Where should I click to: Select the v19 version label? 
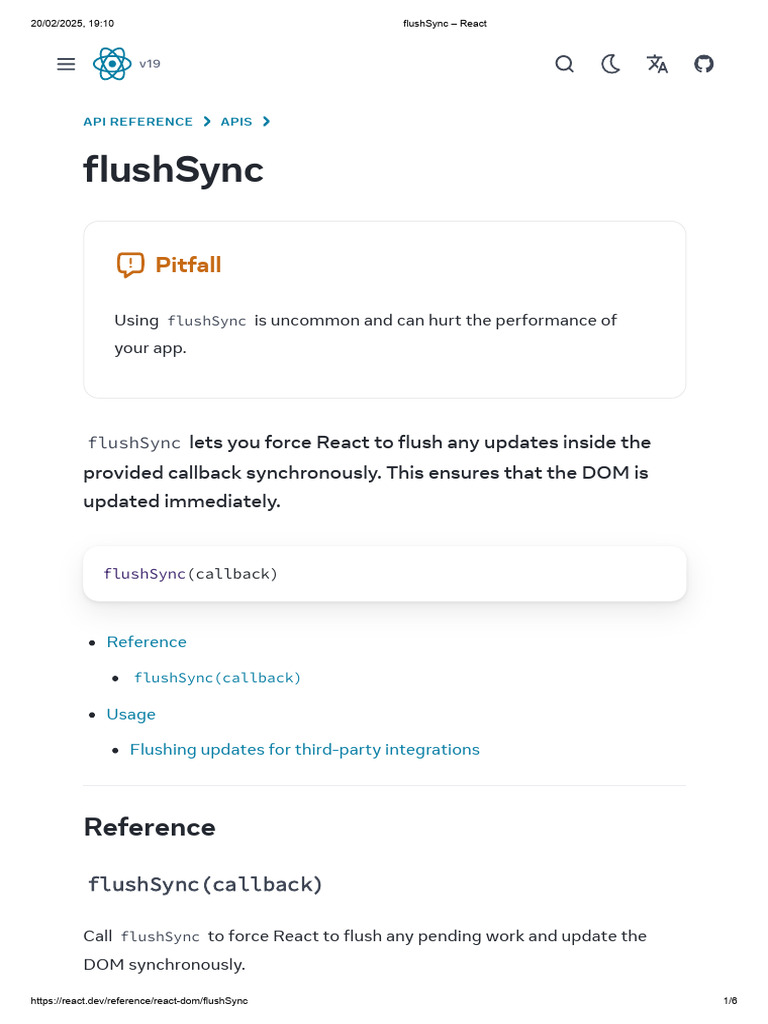150,64
